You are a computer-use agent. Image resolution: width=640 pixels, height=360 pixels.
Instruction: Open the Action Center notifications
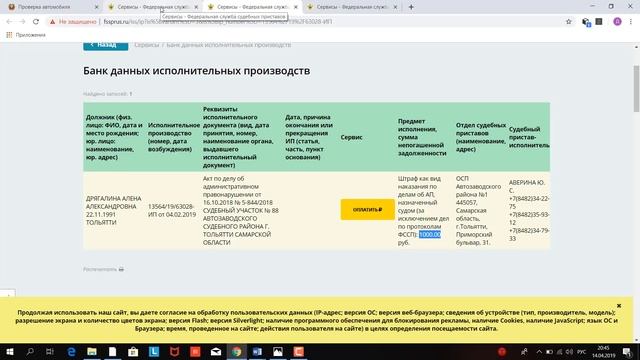pos(627,351)
